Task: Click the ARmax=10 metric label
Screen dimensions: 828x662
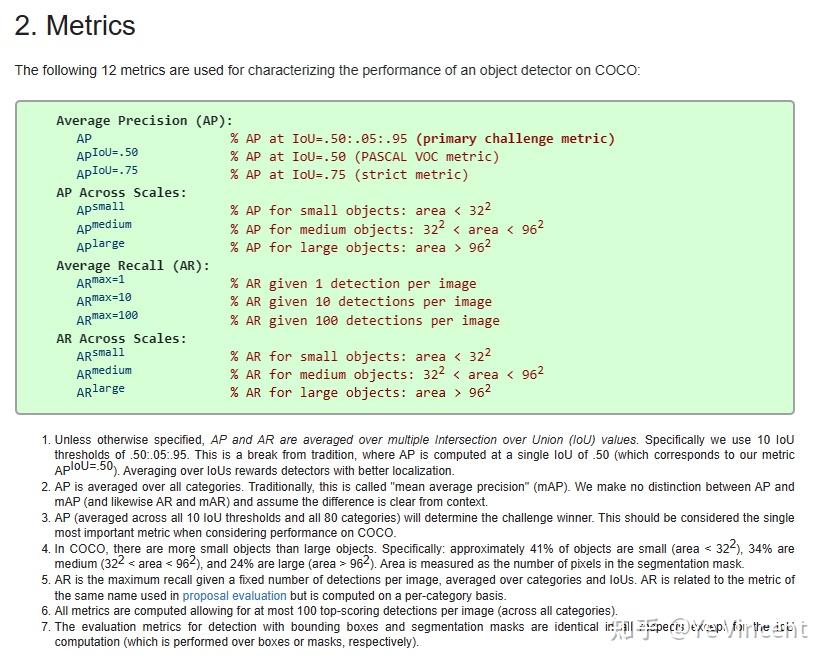Action: point(104,300)
